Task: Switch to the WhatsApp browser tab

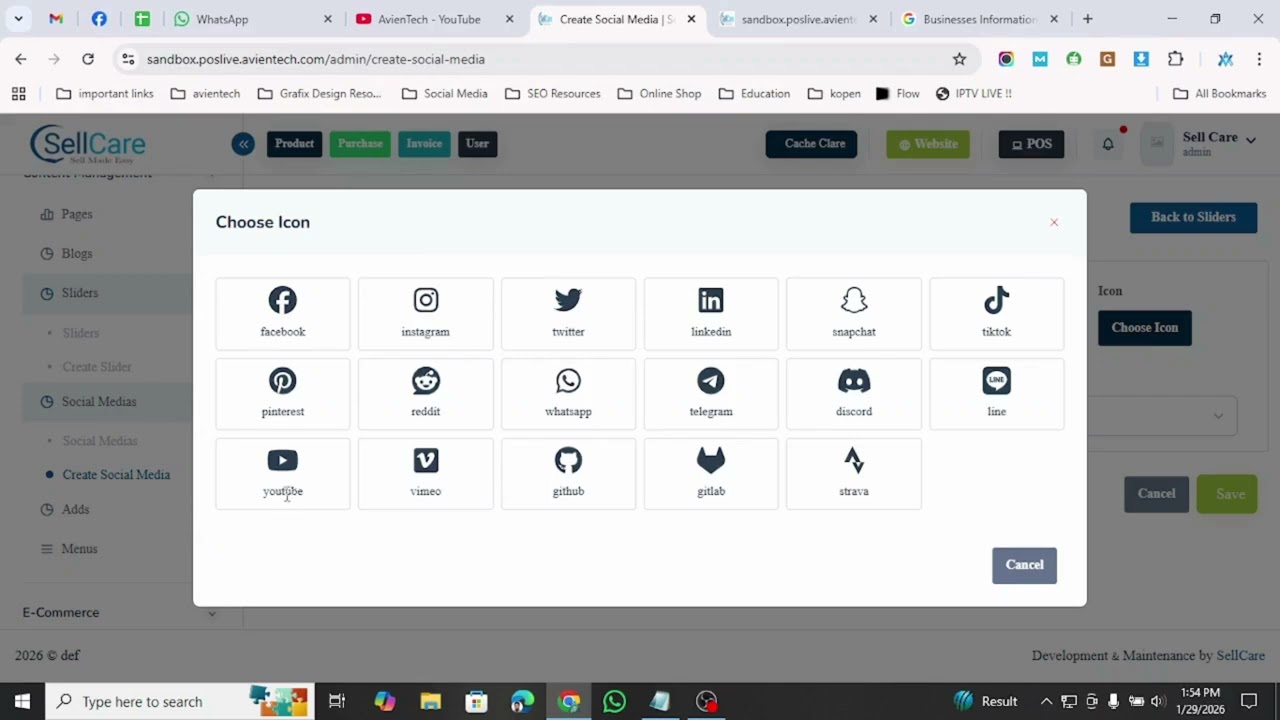Action: (253, 19)
